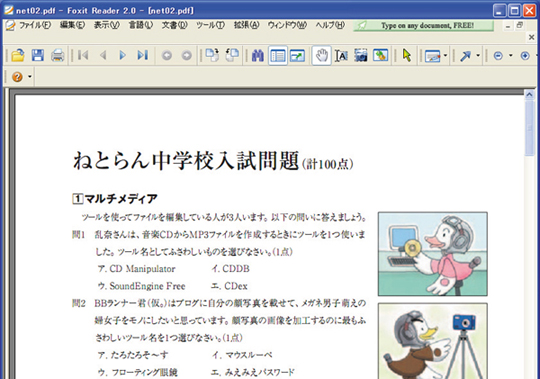Open the 編集(E) menu
The height and width of the screenshot is (379, 540).
click(72, 25)
